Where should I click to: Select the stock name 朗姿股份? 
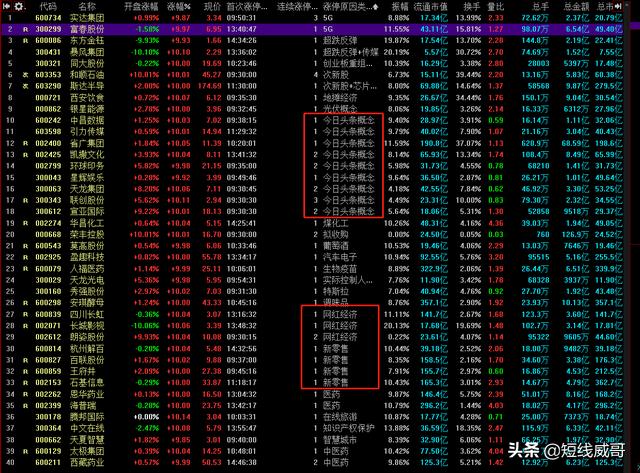click(x=87, y=337)
